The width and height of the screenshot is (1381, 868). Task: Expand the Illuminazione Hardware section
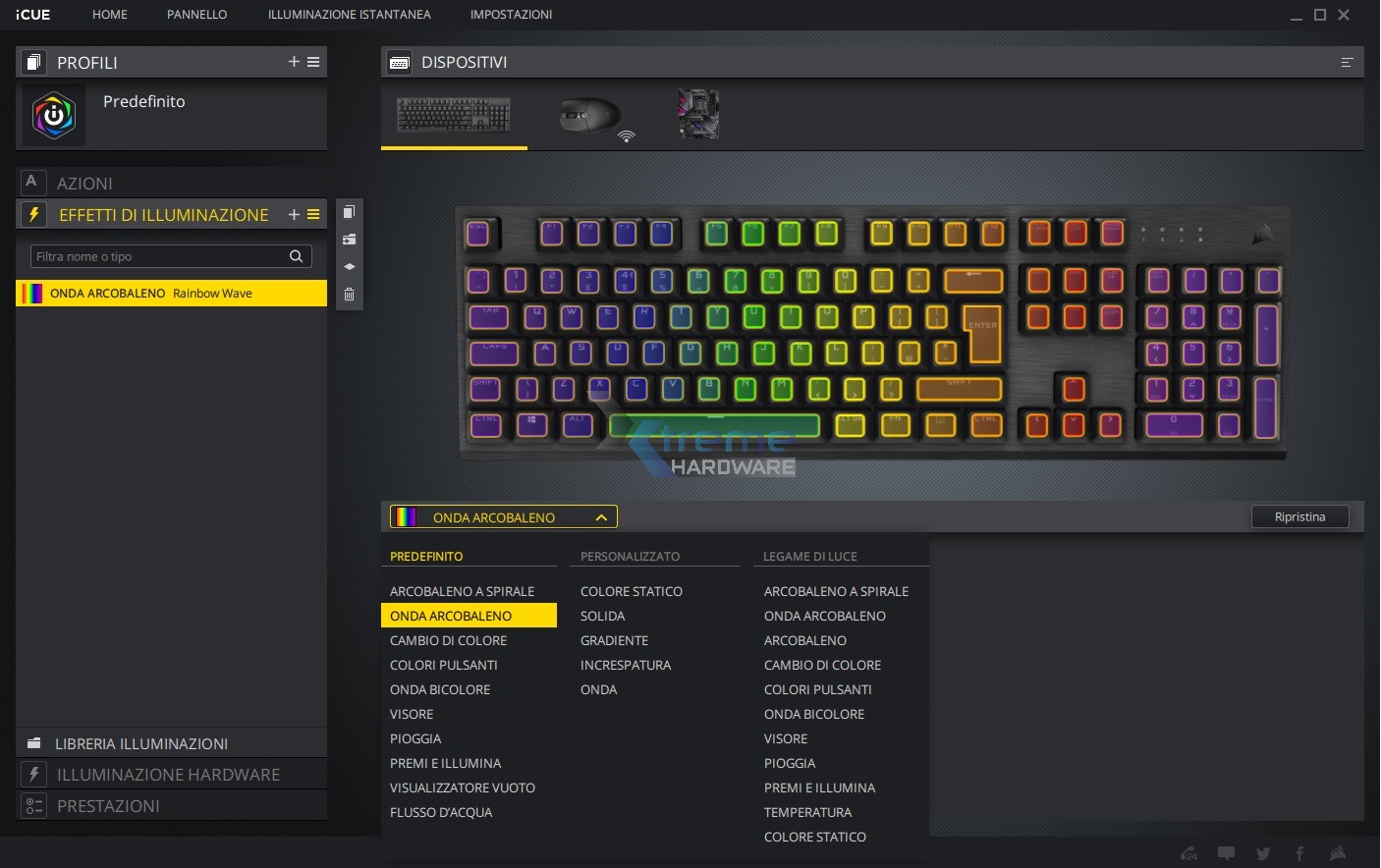point(168,775)
